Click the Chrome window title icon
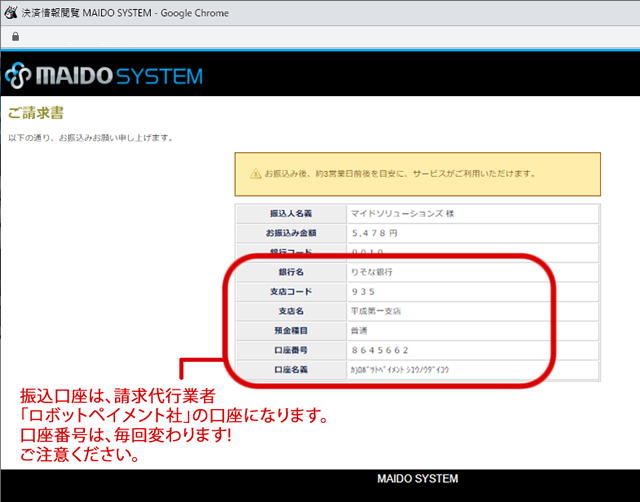 (x=11, y=13)
